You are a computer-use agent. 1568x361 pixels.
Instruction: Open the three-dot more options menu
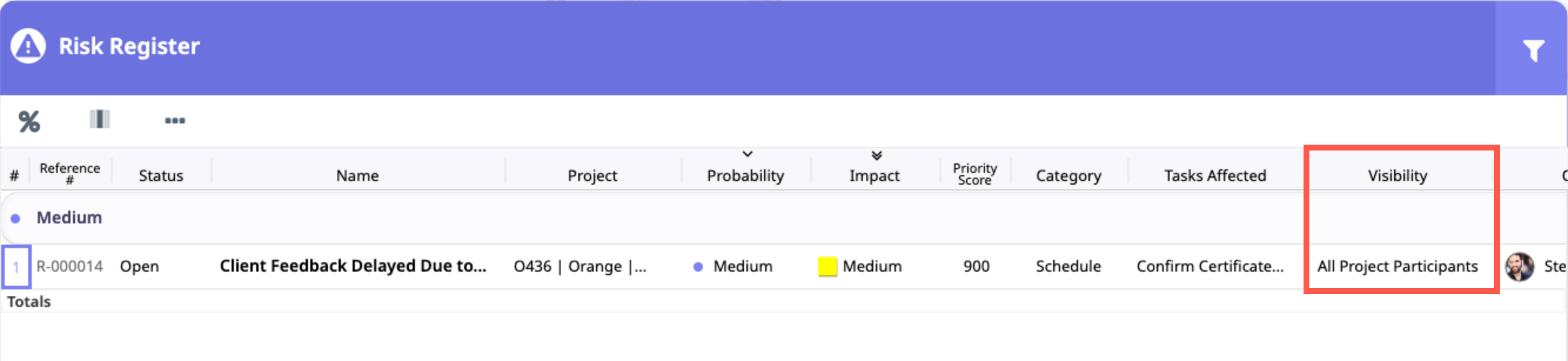click(x=175, y=121)
